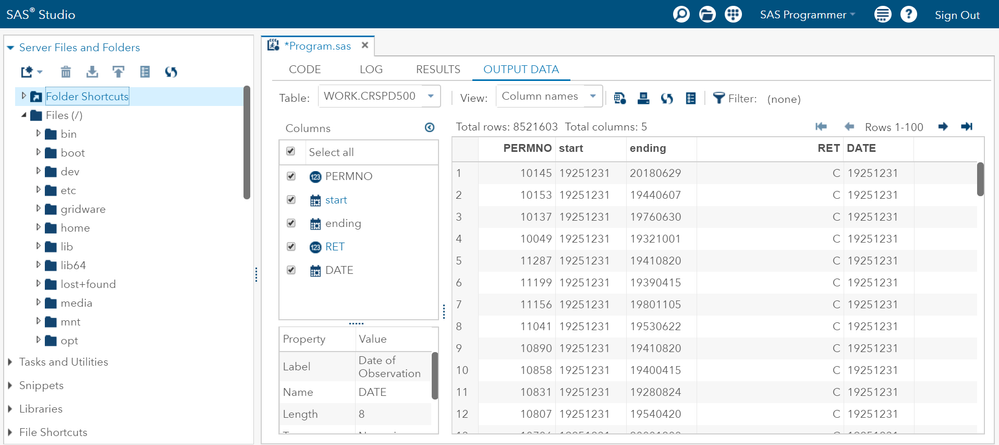Click the DATE column header
Viewport: 999px width, 445px height.
coord(879,149)
